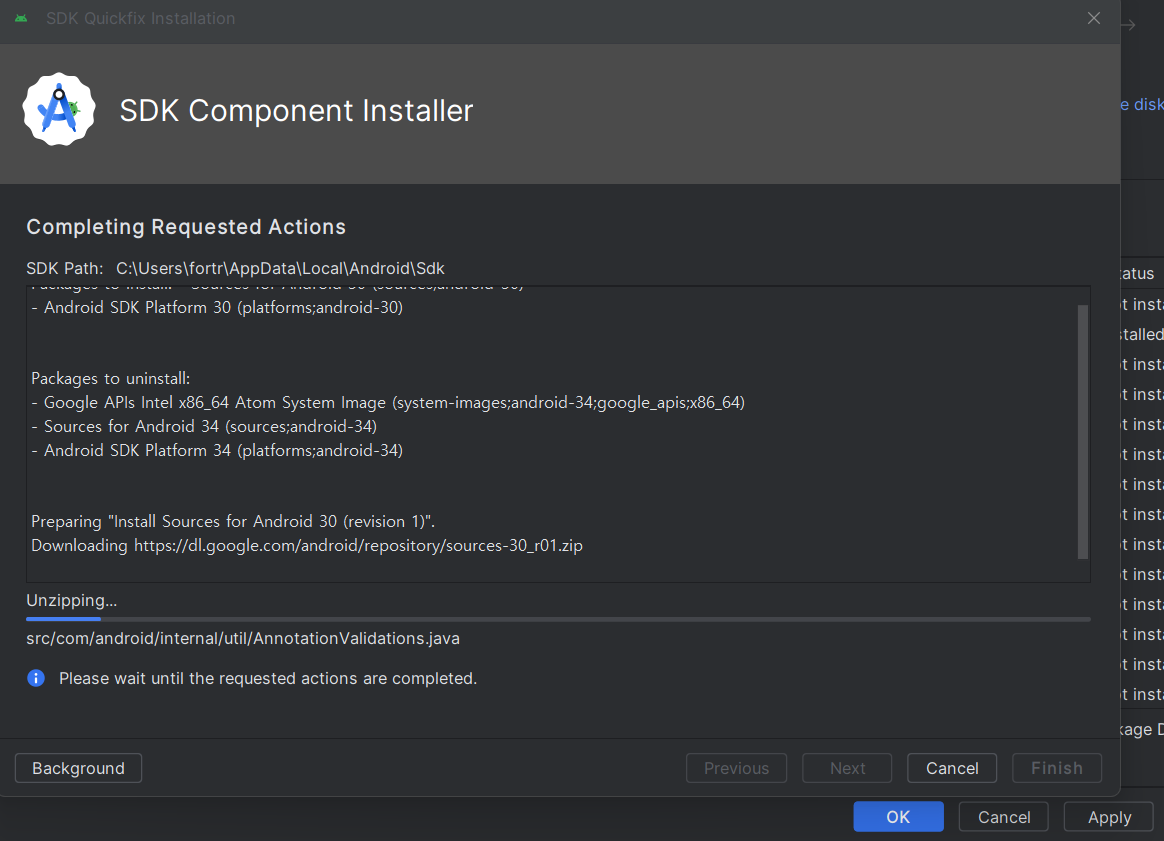Click the 'Android SDK Platform 30' line
1164x841 pixels.
[x=217, y=307]
